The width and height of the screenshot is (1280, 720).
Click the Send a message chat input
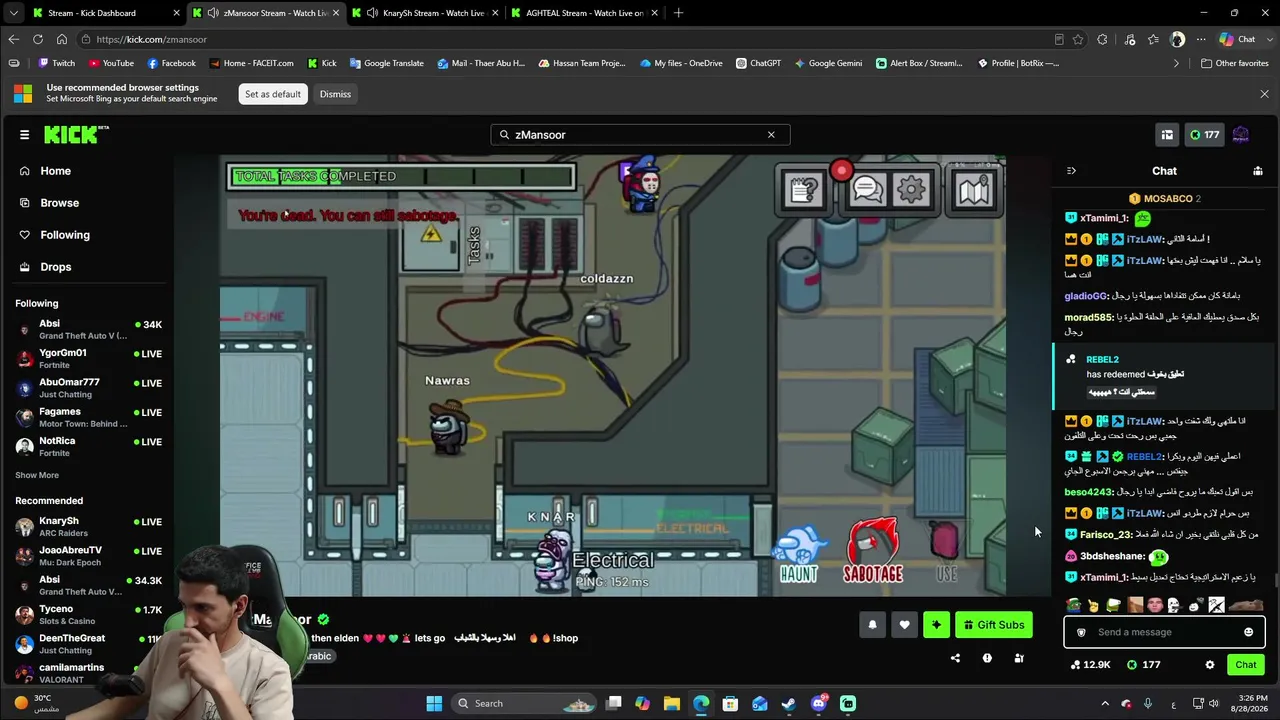1165,632
